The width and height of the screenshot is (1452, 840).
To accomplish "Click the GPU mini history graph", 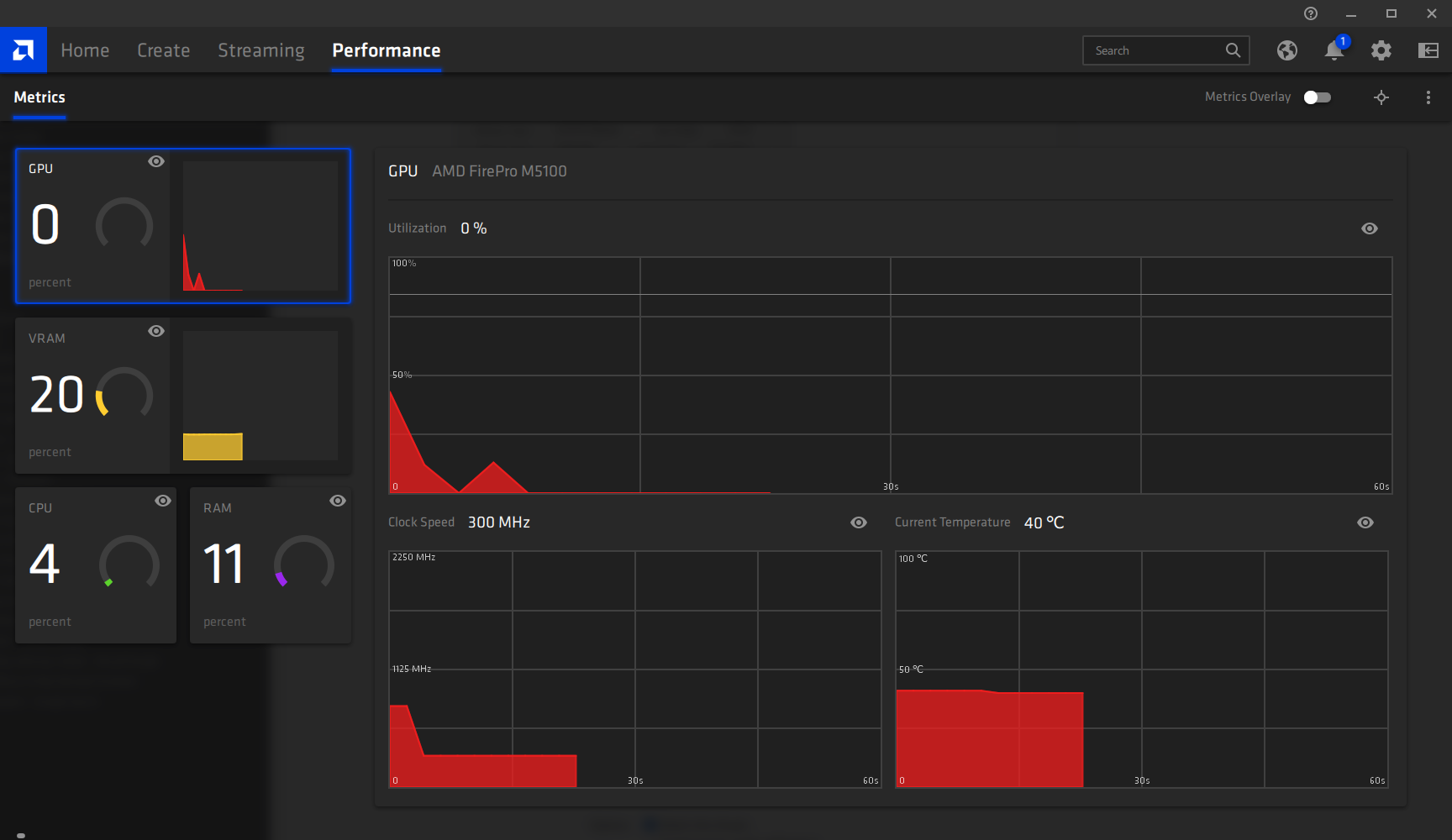I will pyautogui.click(x=260, y=226).
